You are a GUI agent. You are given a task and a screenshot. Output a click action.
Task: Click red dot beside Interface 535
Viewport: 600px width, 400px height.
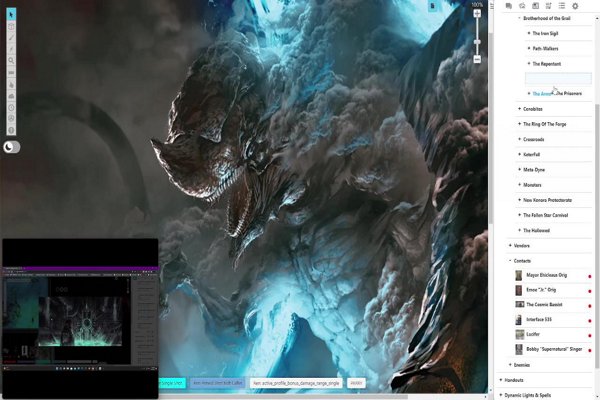coord(590,321)
